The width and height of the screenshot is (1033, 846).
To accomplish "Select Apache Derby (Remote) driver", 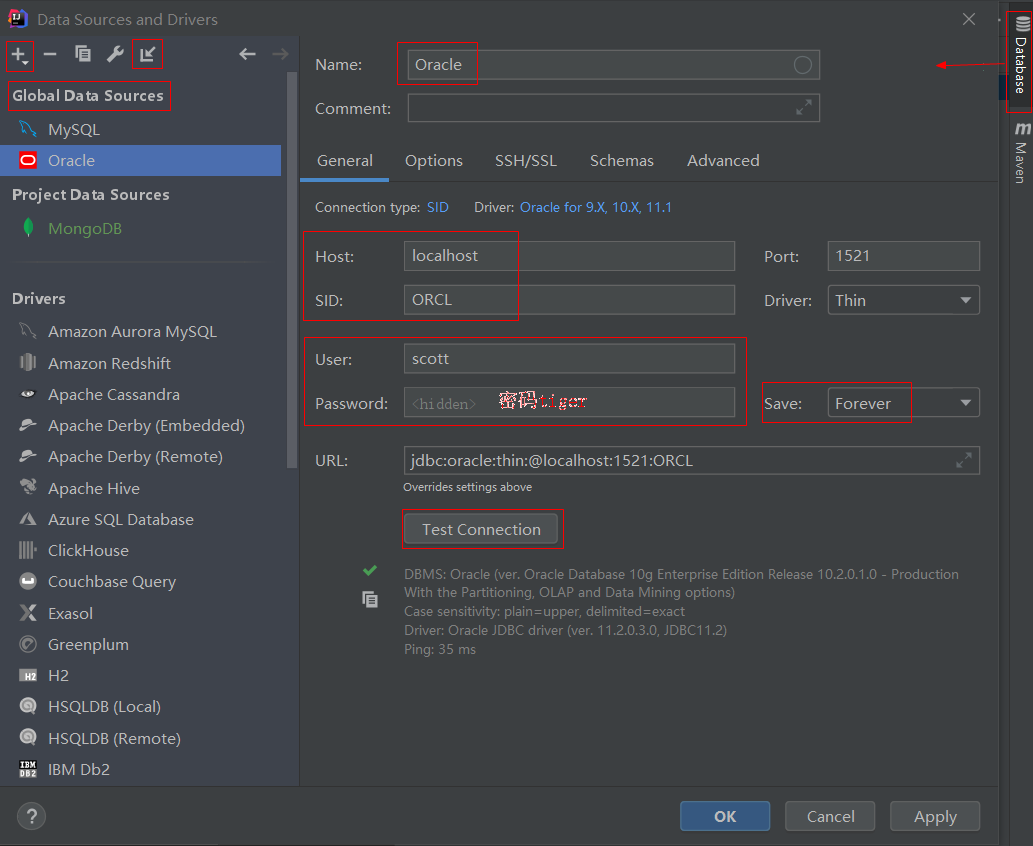I will (x=140, y=457).
